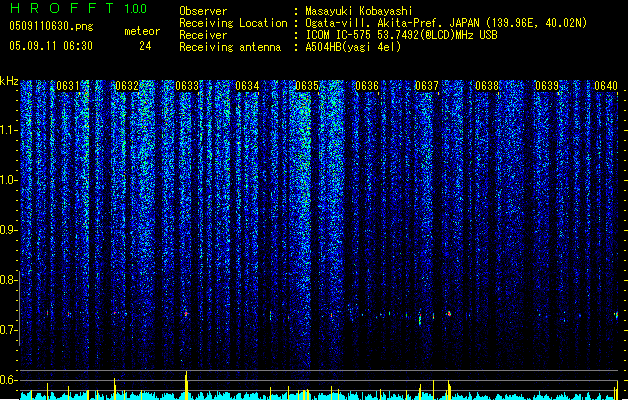Click the meteor count value 24
The image size is (629, 400).
145,46
